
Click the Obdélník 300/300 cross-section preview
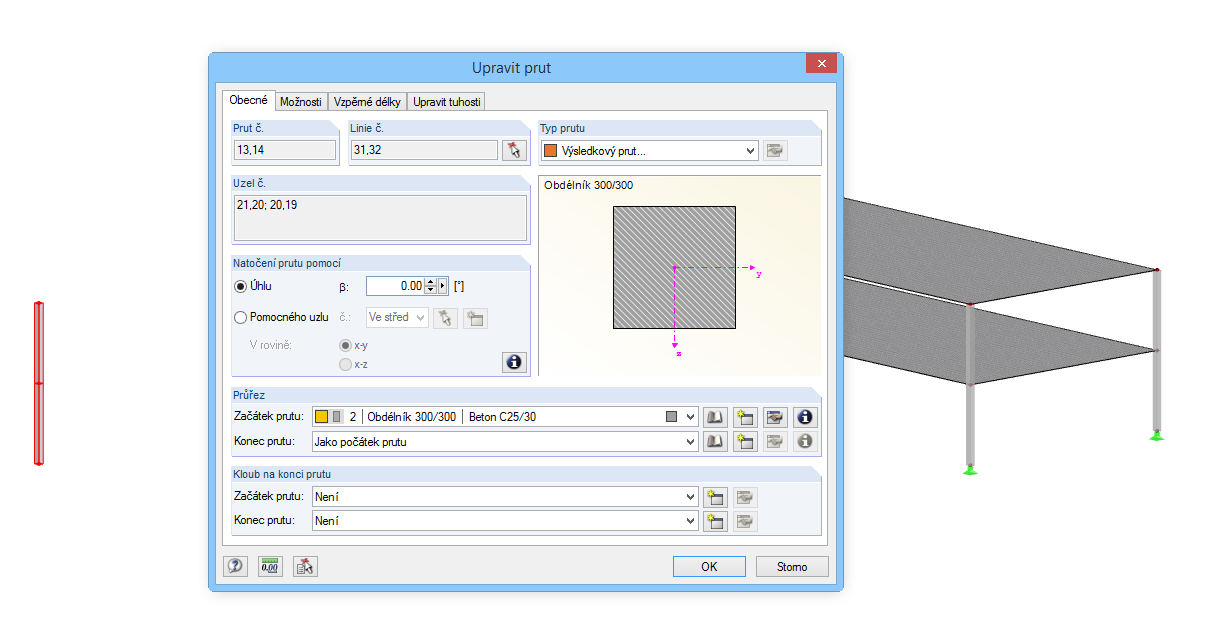point(674,267)
